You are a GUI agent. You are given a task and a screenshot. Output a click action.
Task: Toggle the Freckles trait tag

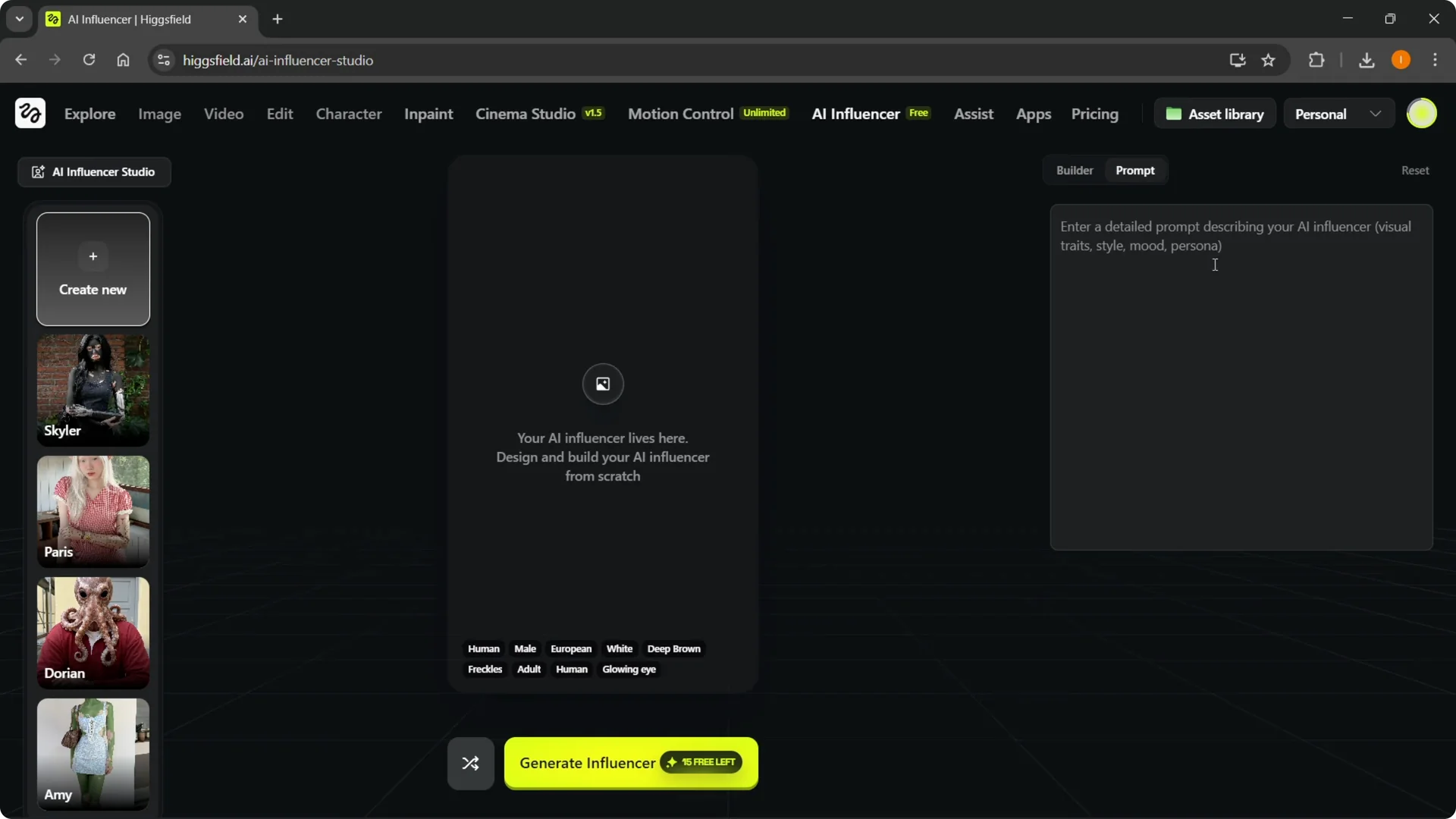(485, 669)
